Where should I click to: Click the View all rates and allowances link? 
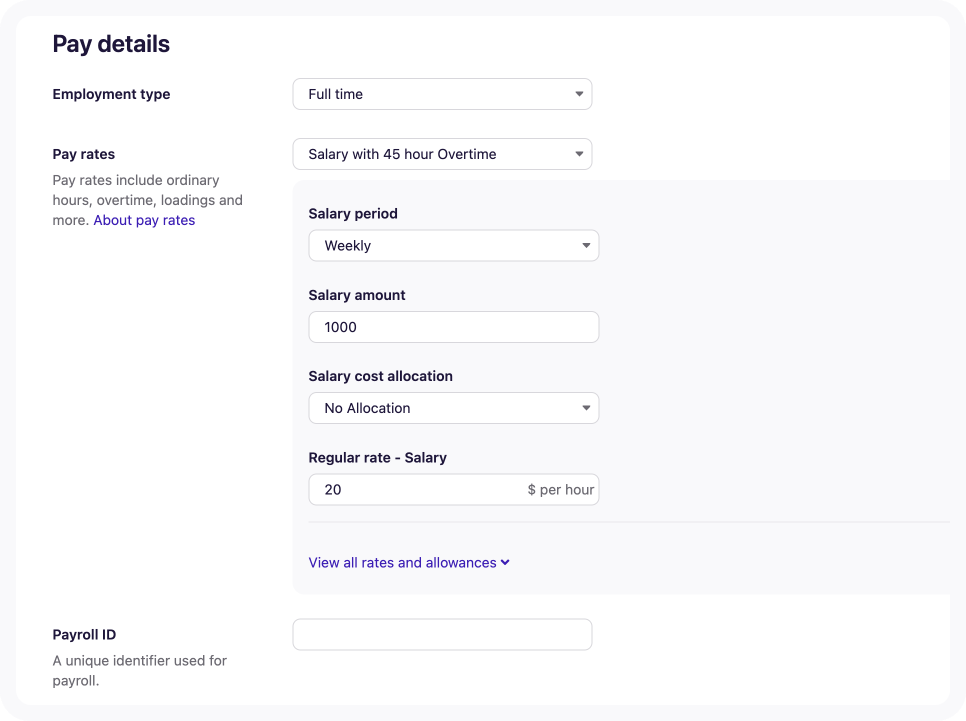402,562
